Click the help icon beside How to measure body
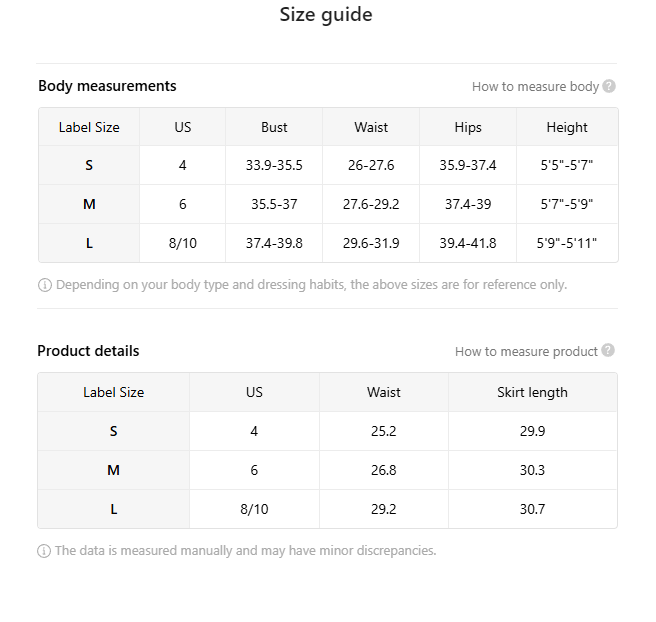The width and height of the screenshot is (656, 622). 609,86
